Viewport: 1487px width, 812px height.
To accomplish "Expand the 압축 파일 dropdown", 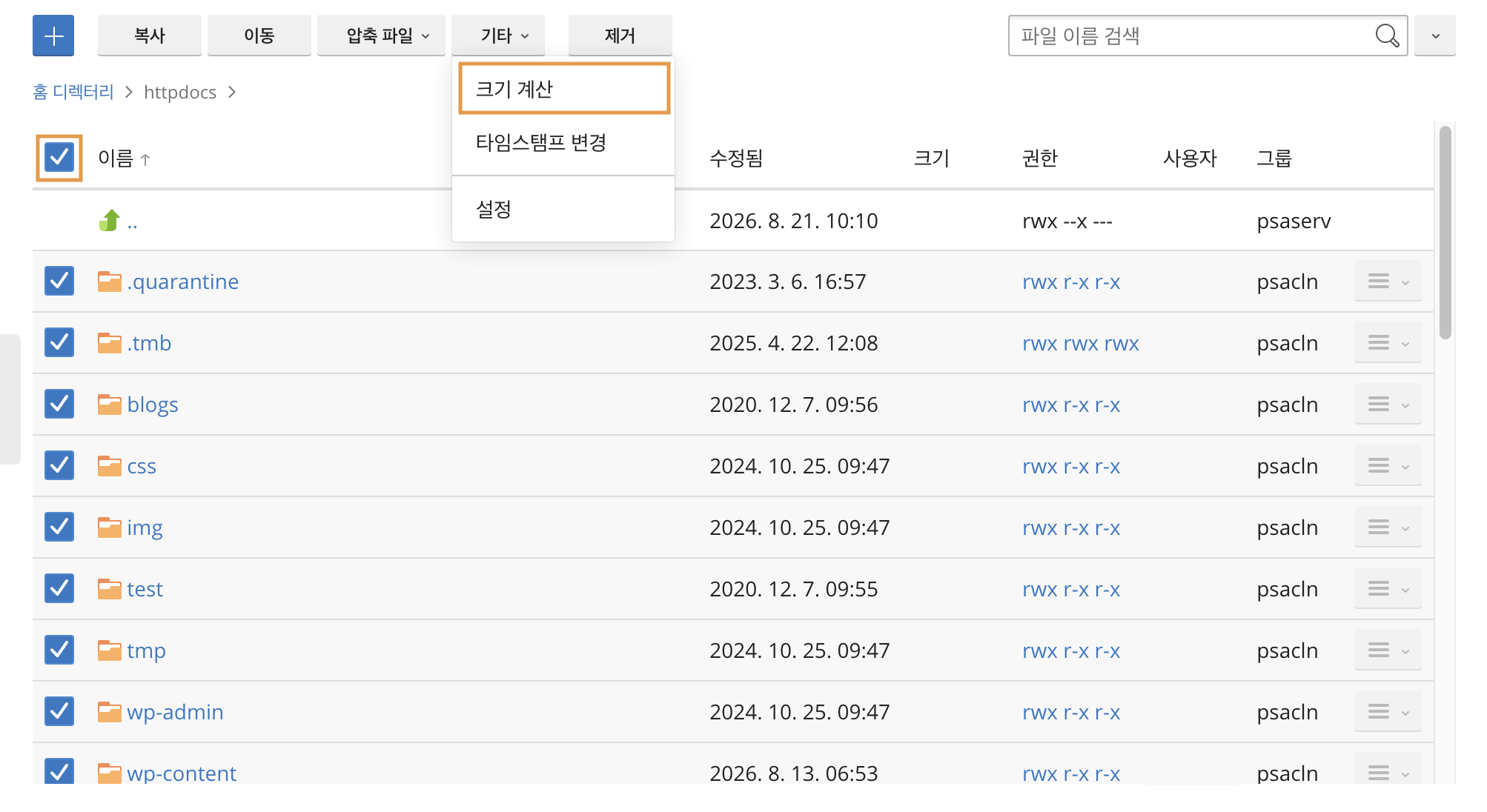I will 381,36.
